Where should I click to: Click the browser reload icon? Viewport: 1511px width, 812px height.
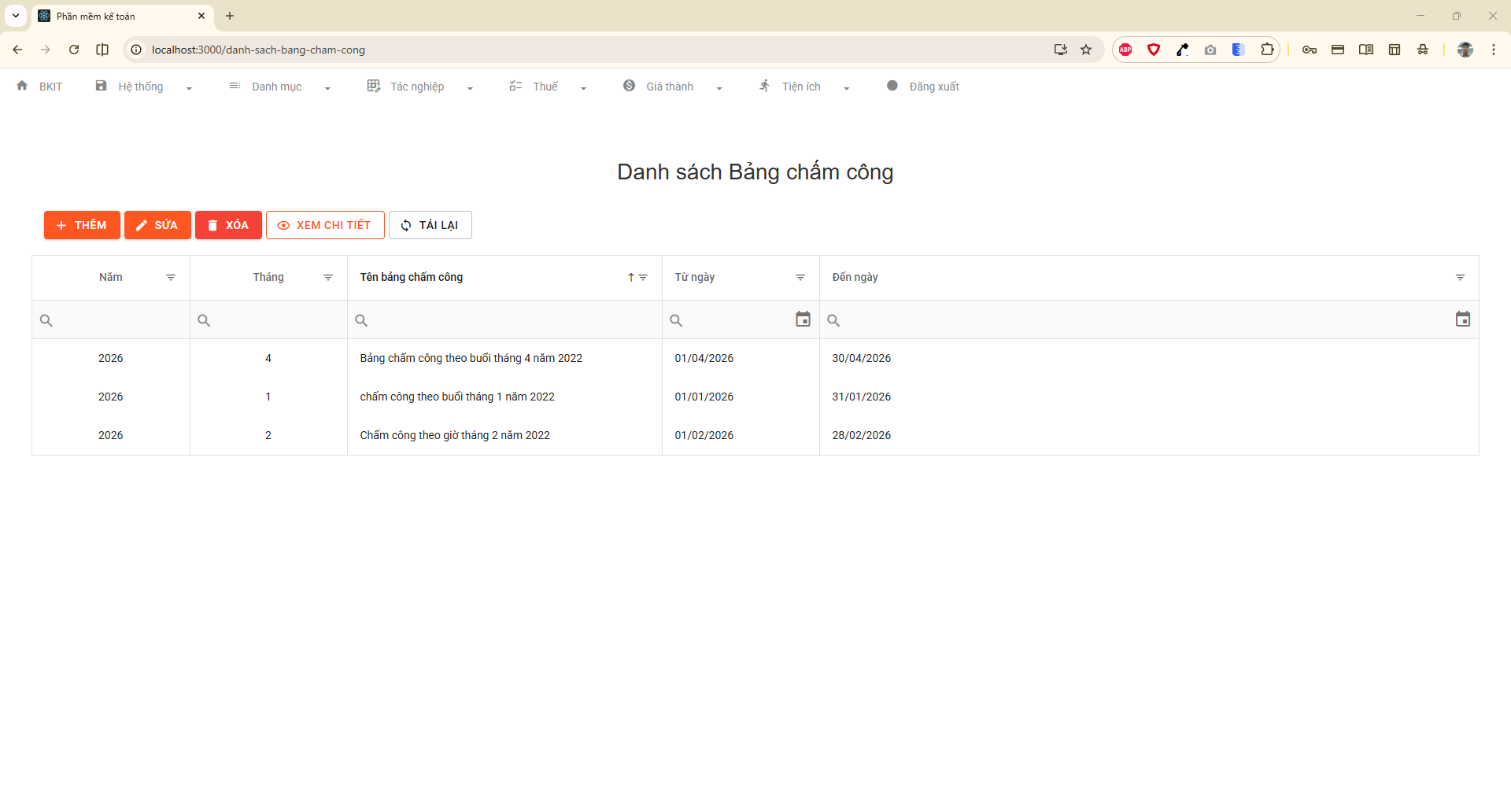tap(74, 50)
